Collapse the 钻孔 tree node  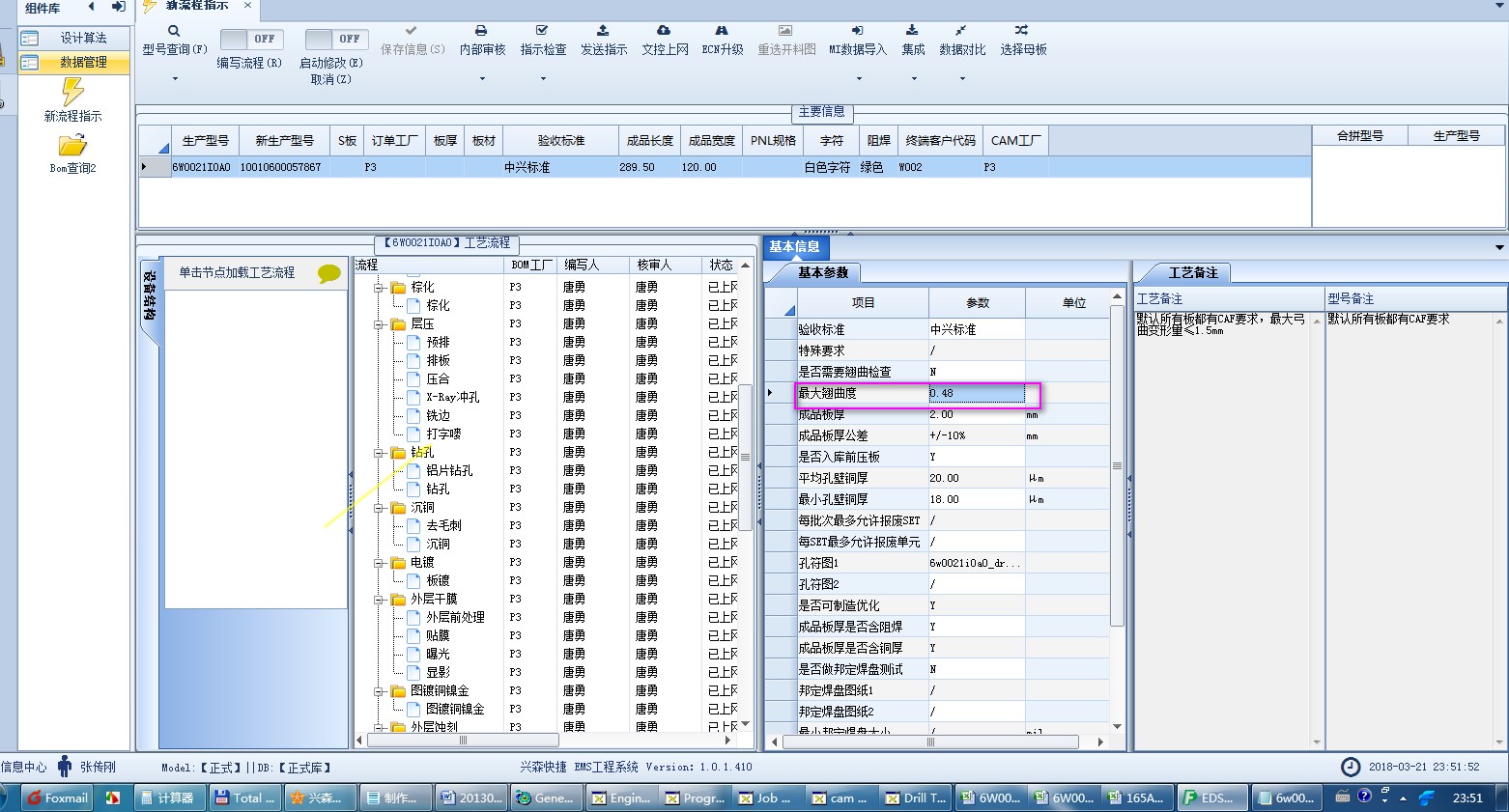[x=379, y=453]
